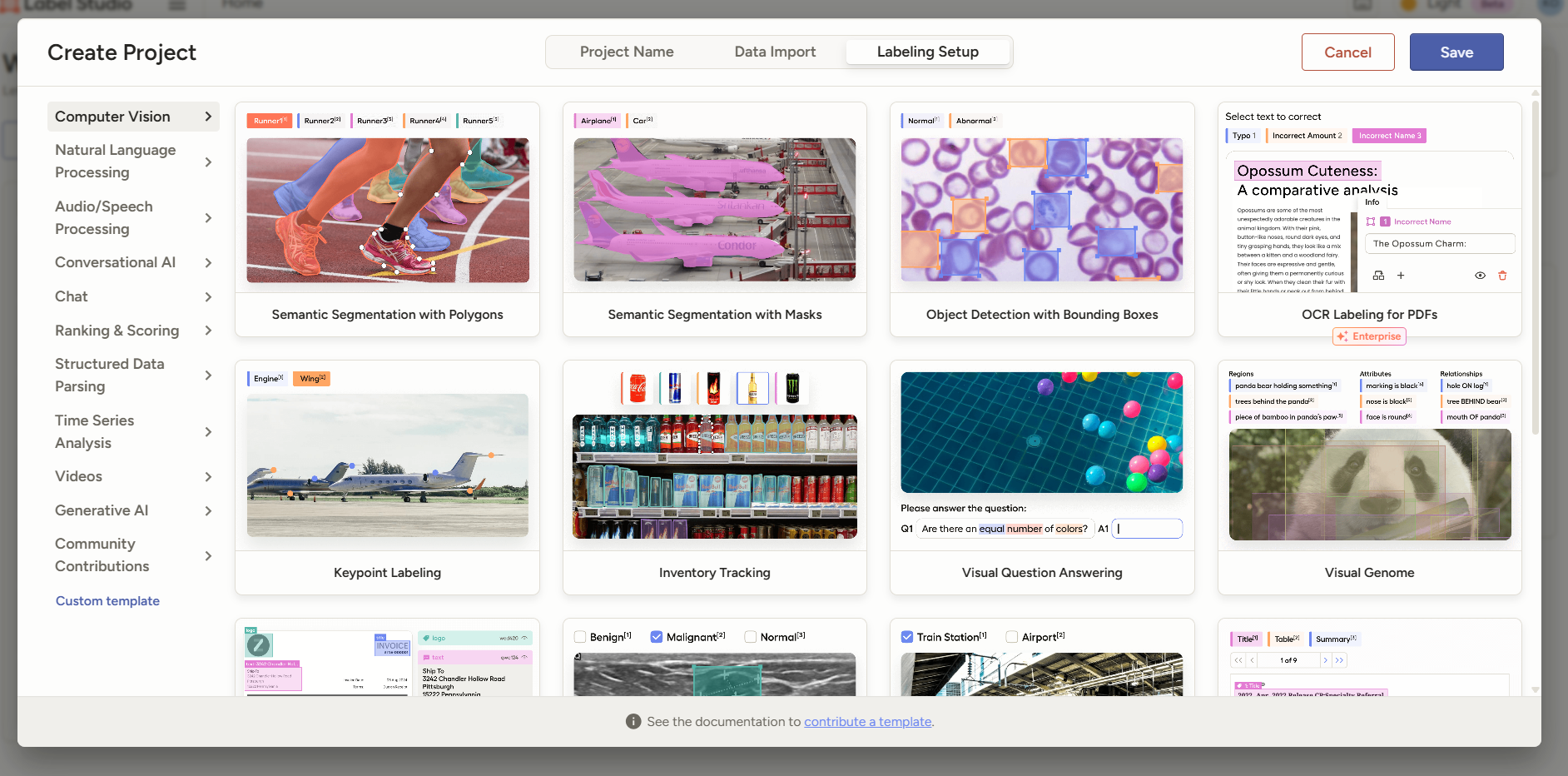This screenshot has width=1568, height=776.
Task: Choose Object Detection with Bounding Boxes template
Action: point(1042,220)
